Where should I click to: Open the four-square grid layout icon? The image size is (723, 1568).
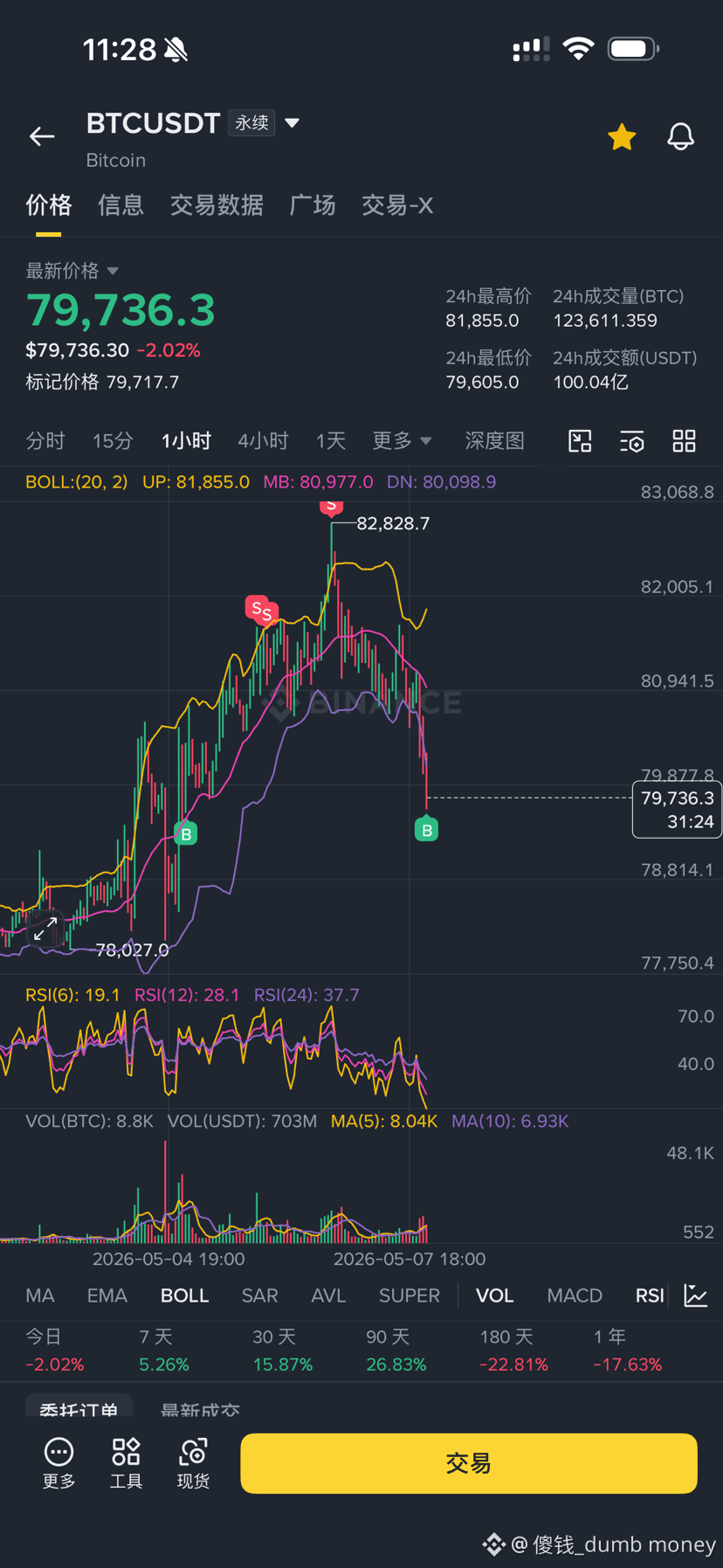(684, 441)
